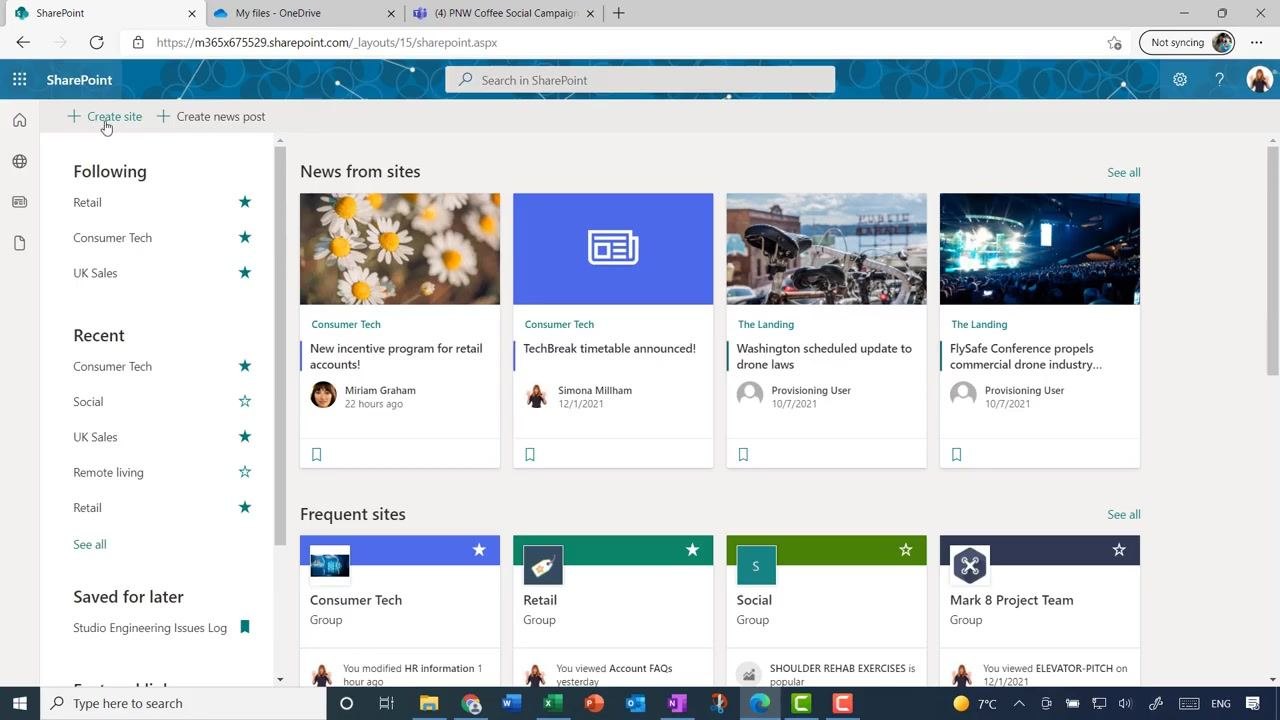Image resolution: width=1280 pixels, height=720 pixels.
Task: Toggle star on Consumer Tech frequent site card
Action: point(479,550)
